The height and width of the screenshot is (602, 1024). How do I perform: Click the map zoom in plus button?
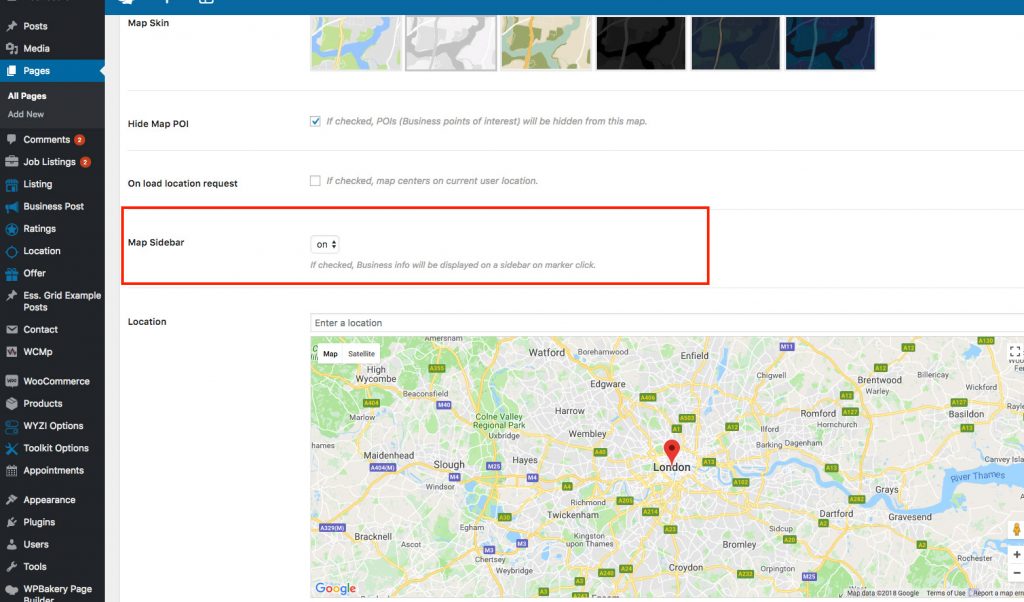(x=1018, y=554)
